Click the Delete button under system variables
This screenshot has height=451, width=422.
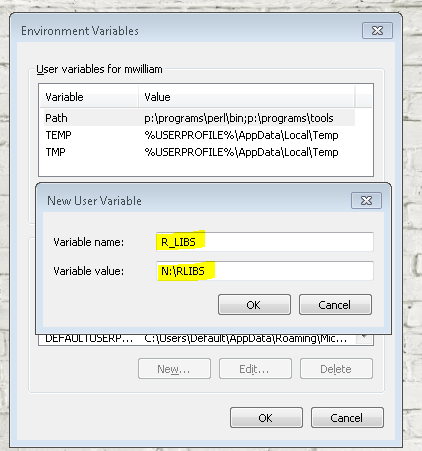tap(336, 369)
